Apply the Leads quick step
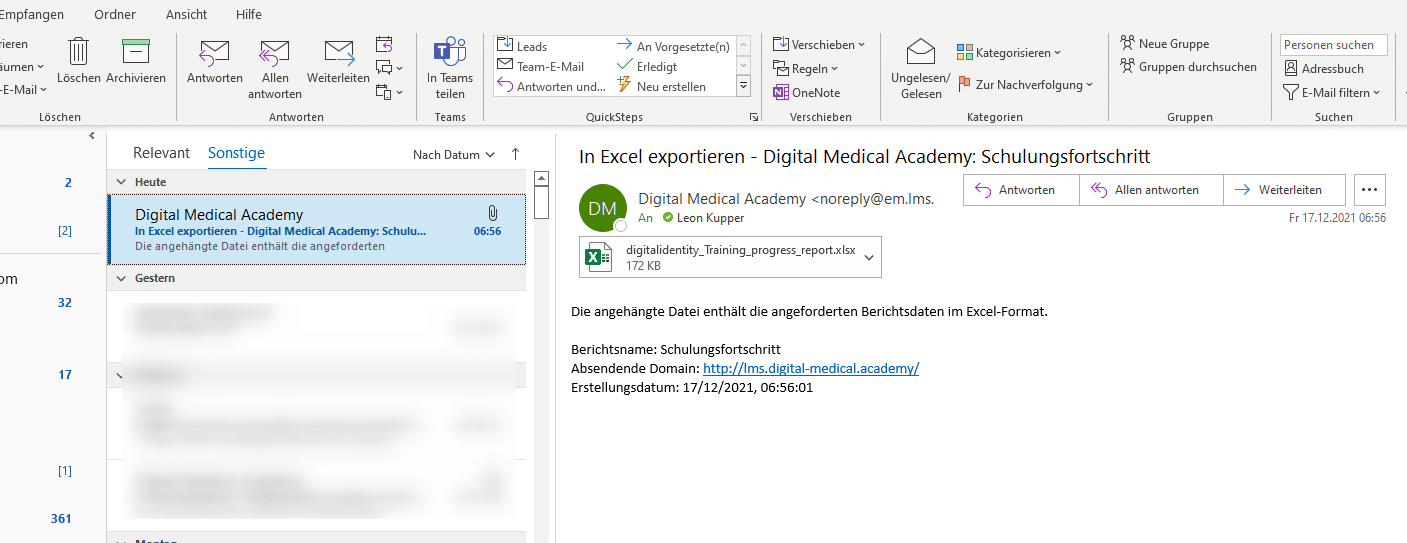This screenshot has width=1407, height=543. click(523, 46)
